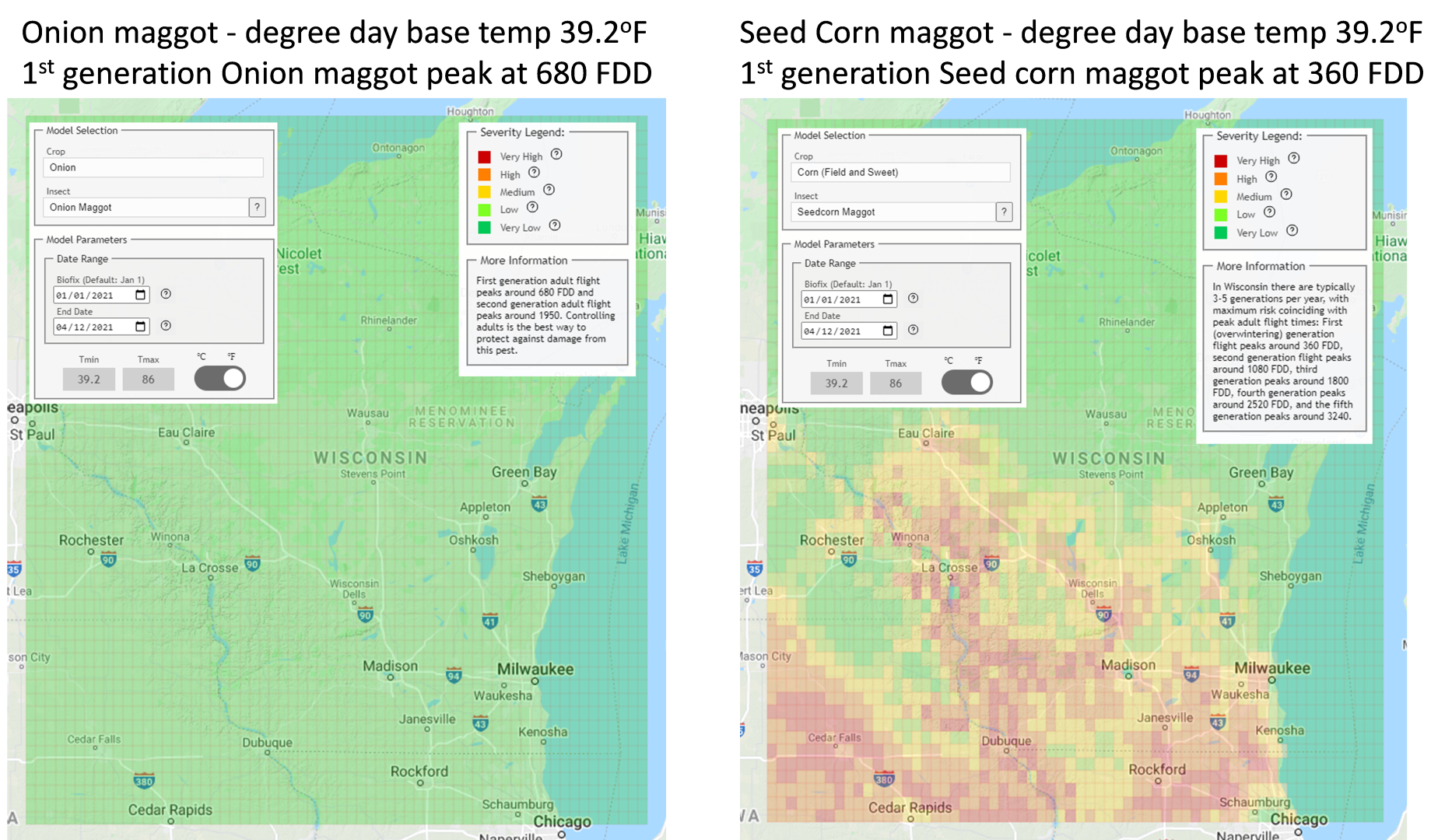Open the Crop dropdown showing Onion
The image size is (1445, 840).
pyautogui.click(x=153, y=167)
